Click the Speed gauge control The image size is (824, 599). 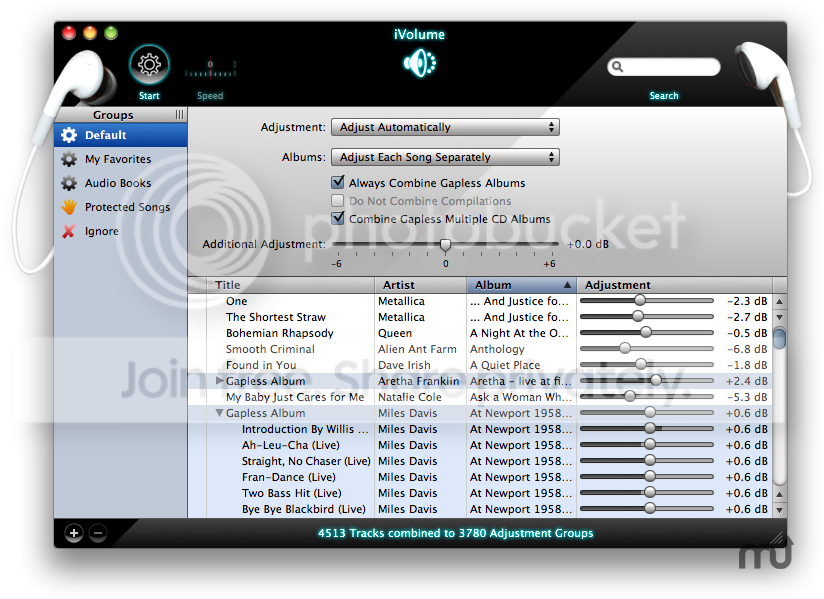(210, 69)
